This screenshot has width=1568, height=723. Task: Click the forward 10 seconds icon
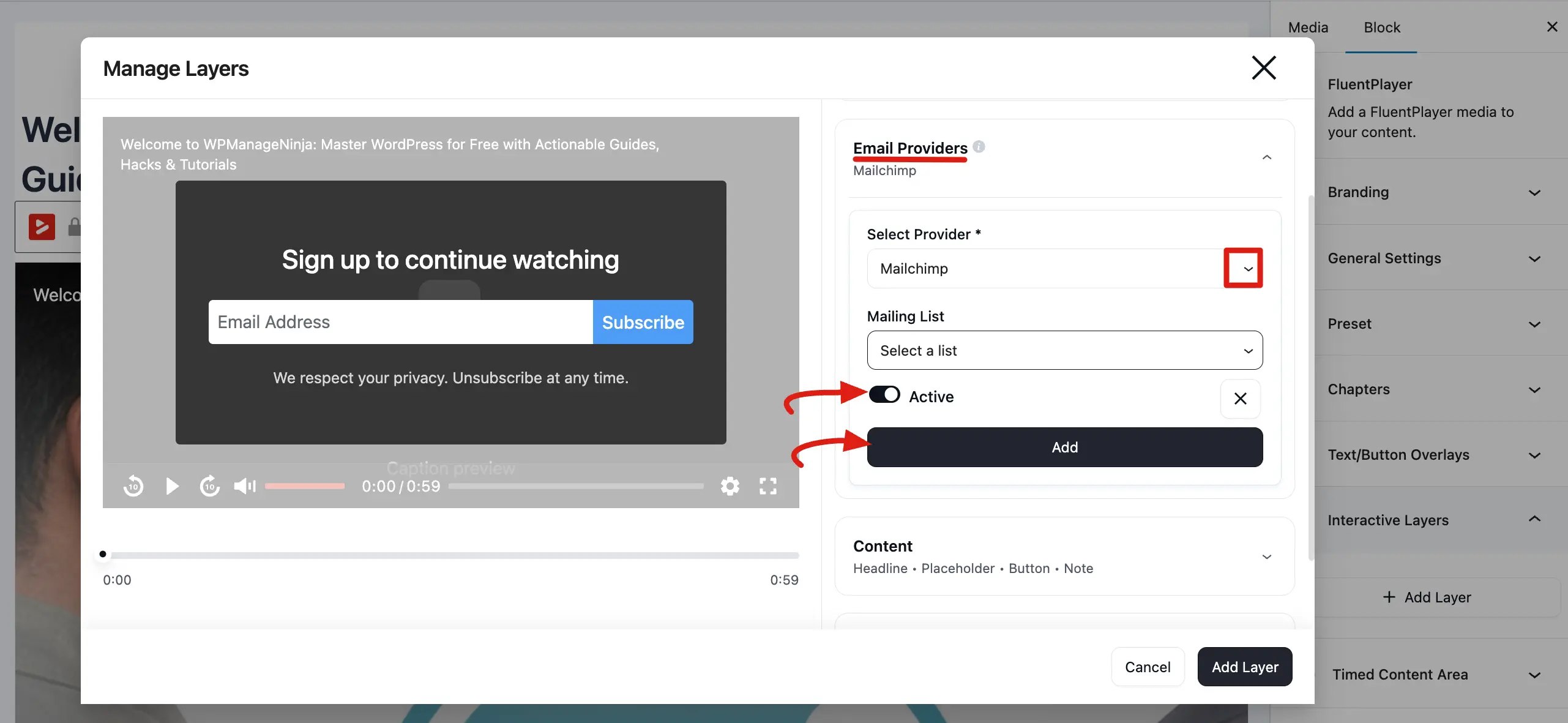pos(210,486)
